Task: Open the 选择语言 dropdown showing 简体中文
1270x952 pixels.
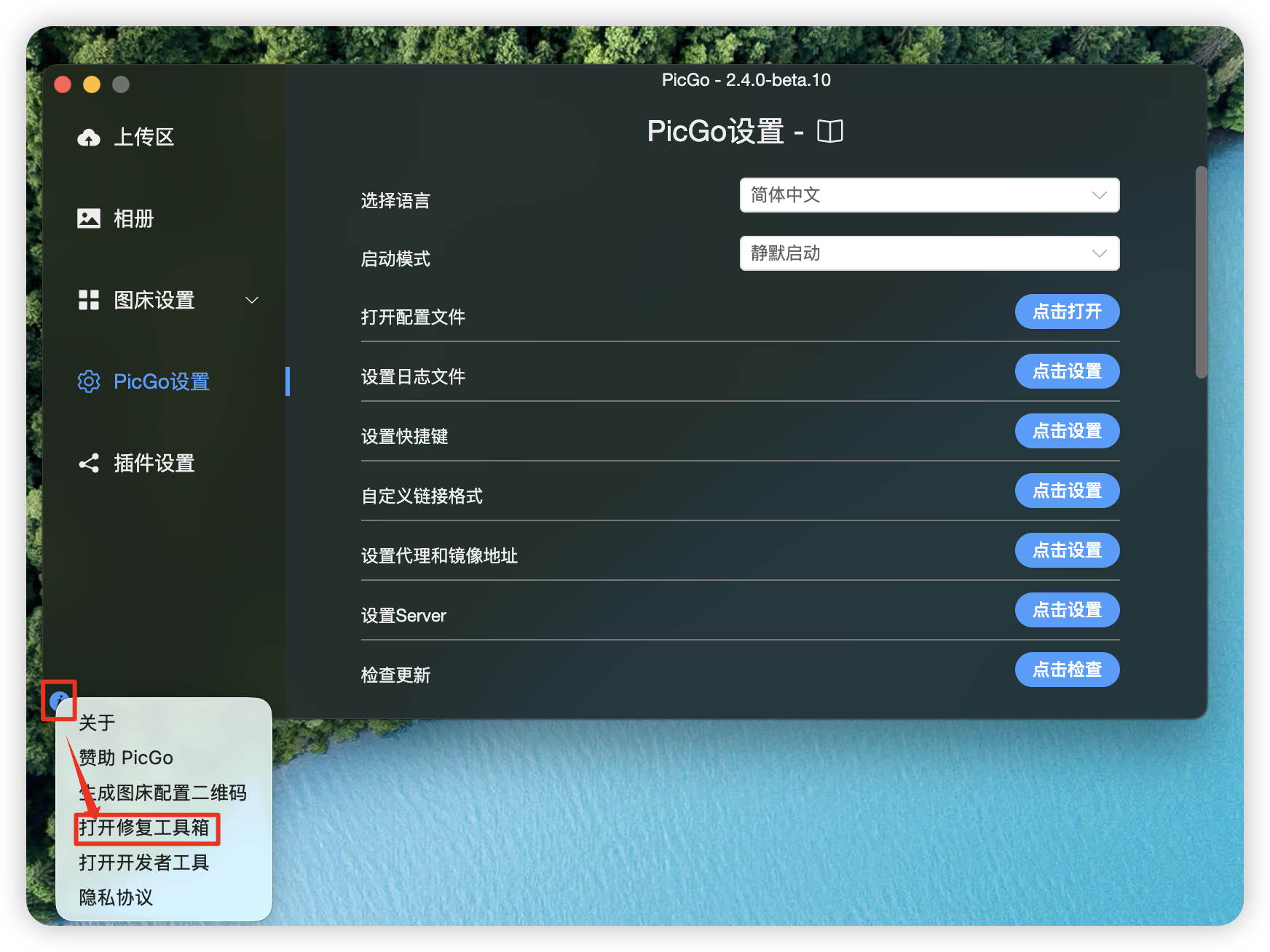Action: [929, 195]
